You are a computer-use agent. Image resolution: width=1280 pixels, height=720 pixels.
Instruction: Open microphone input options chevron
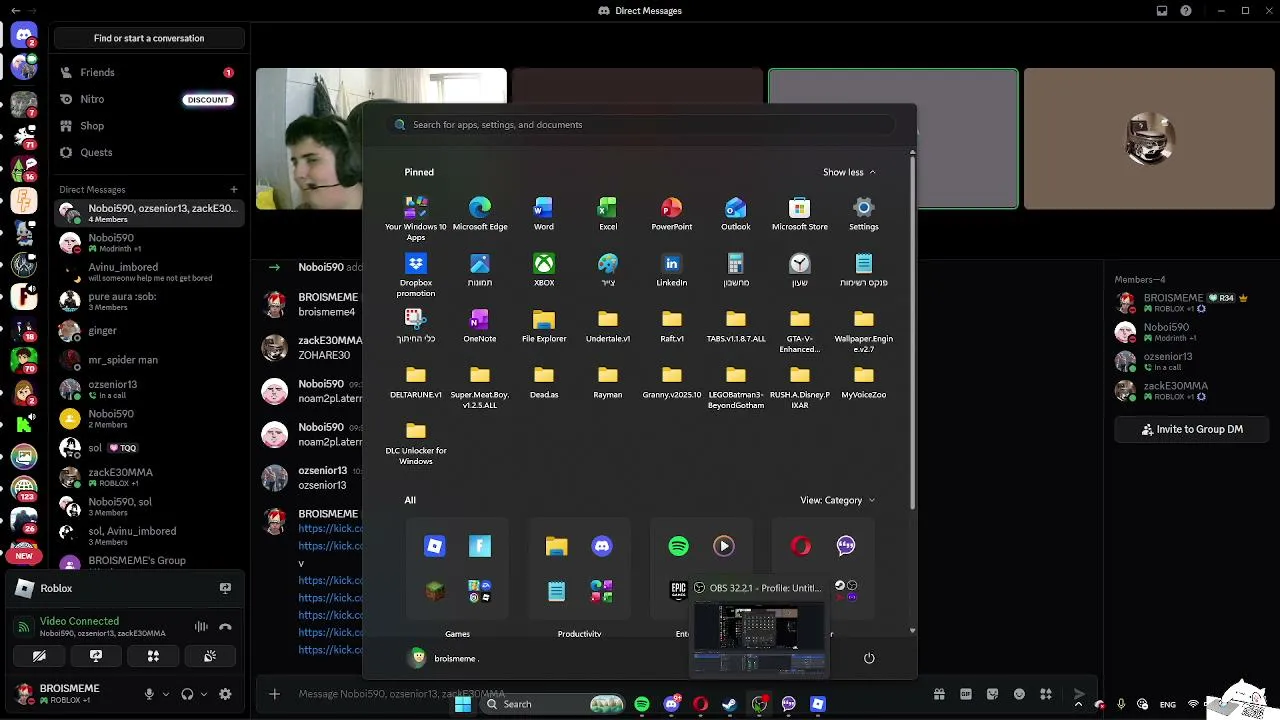[165, 694]
